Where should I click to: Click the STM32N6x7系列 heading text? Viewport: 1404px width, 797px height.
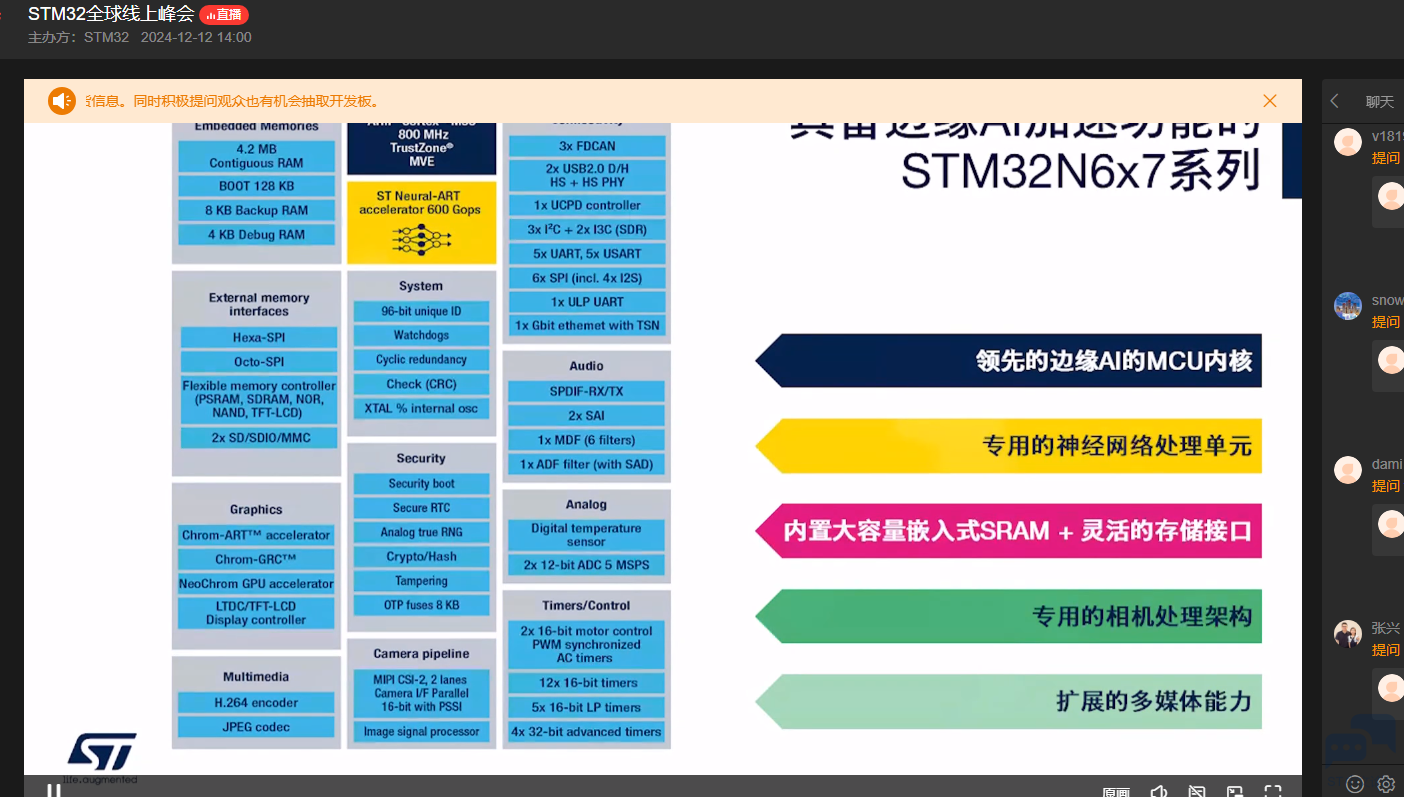point(1080,170)
